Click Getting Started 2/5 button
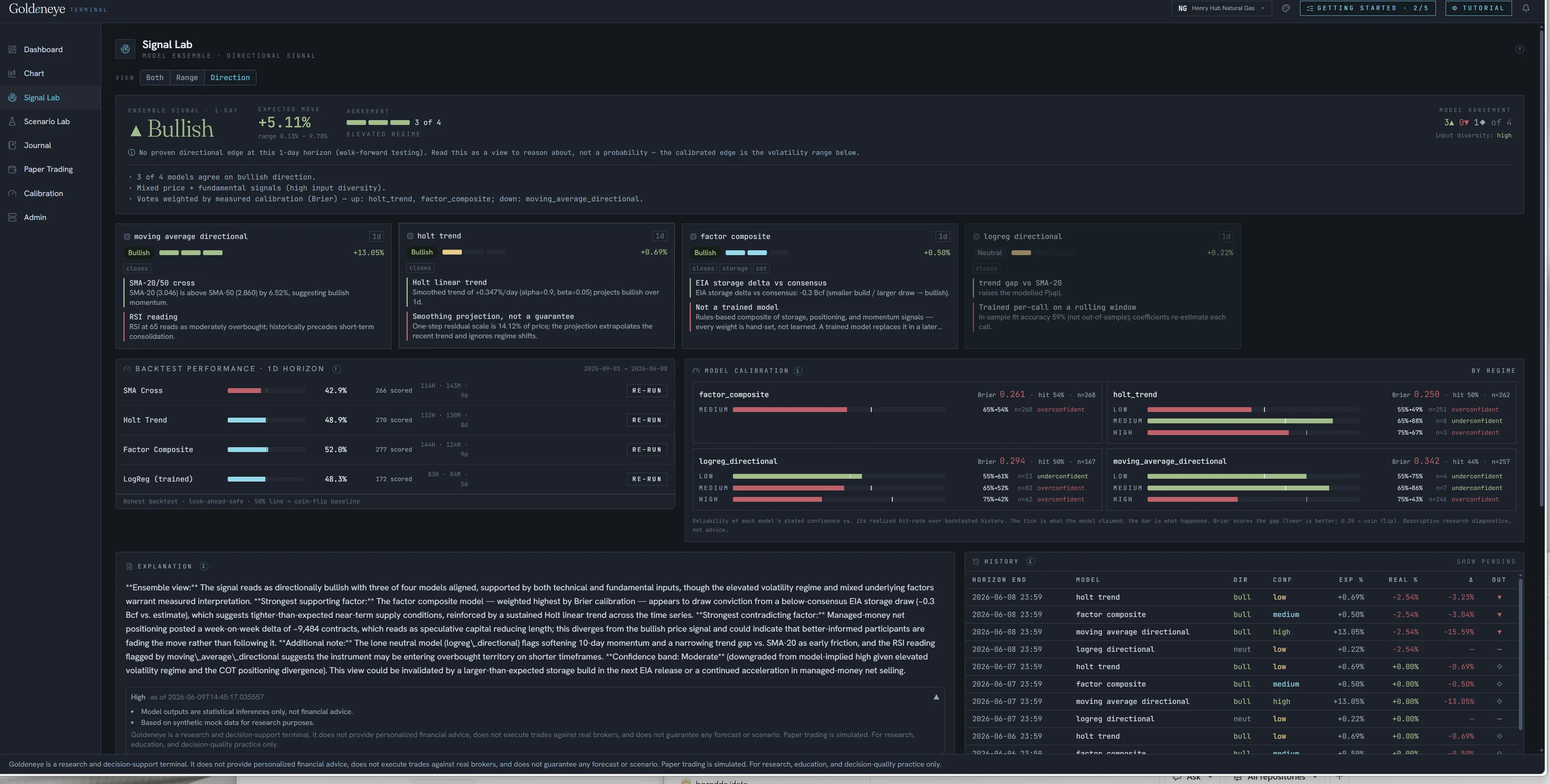This screenshot has height=784, width=1550. (1368, 8)
